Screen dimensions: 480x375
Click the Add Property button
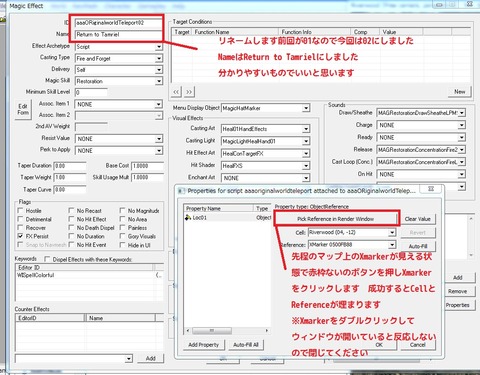[x=204, y=345]
